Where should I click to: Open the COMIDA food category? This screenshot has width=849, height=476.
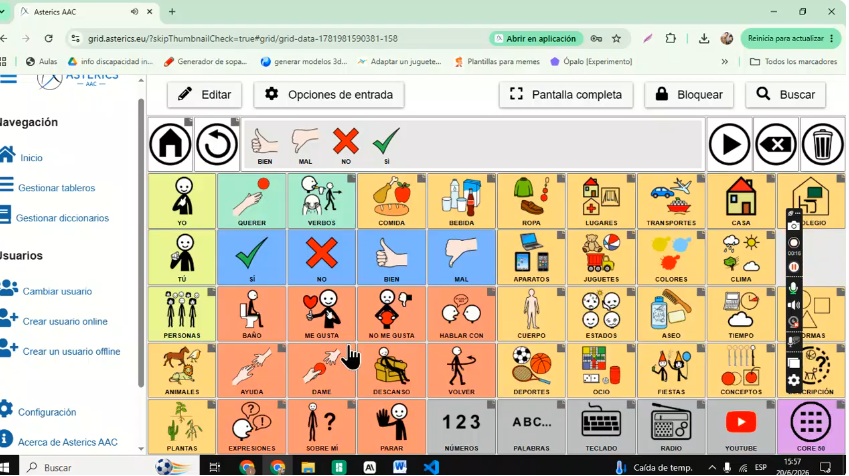pyautogui.click(x=391, y=201)
